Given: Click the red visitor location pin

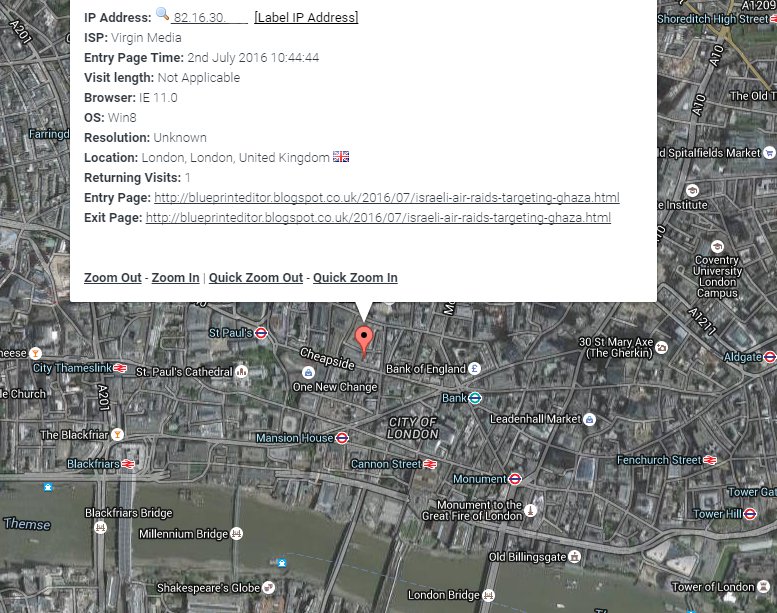Looking at the screenshot, I should pos(364,341).
